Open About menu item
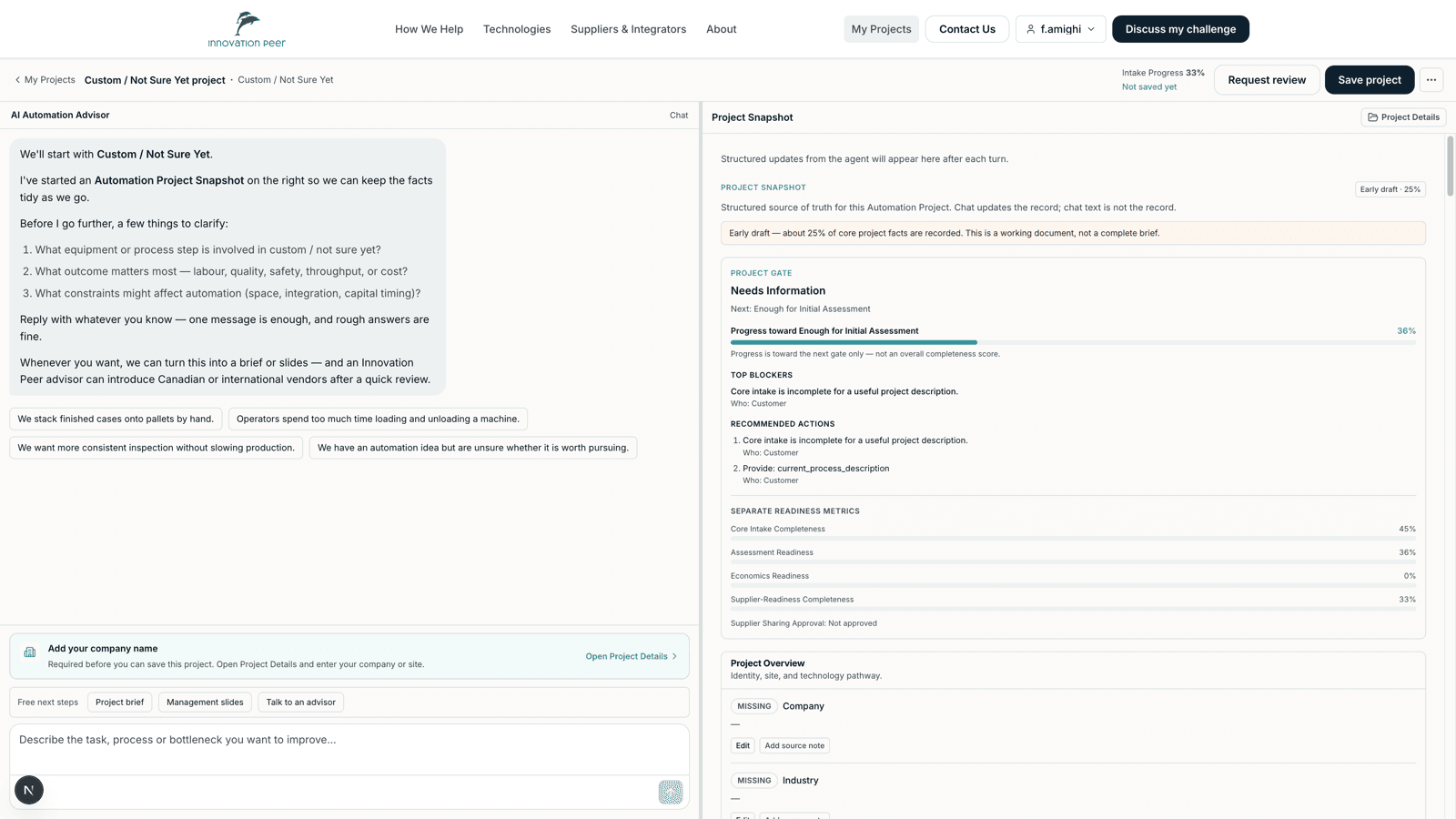 pos(722,29)
